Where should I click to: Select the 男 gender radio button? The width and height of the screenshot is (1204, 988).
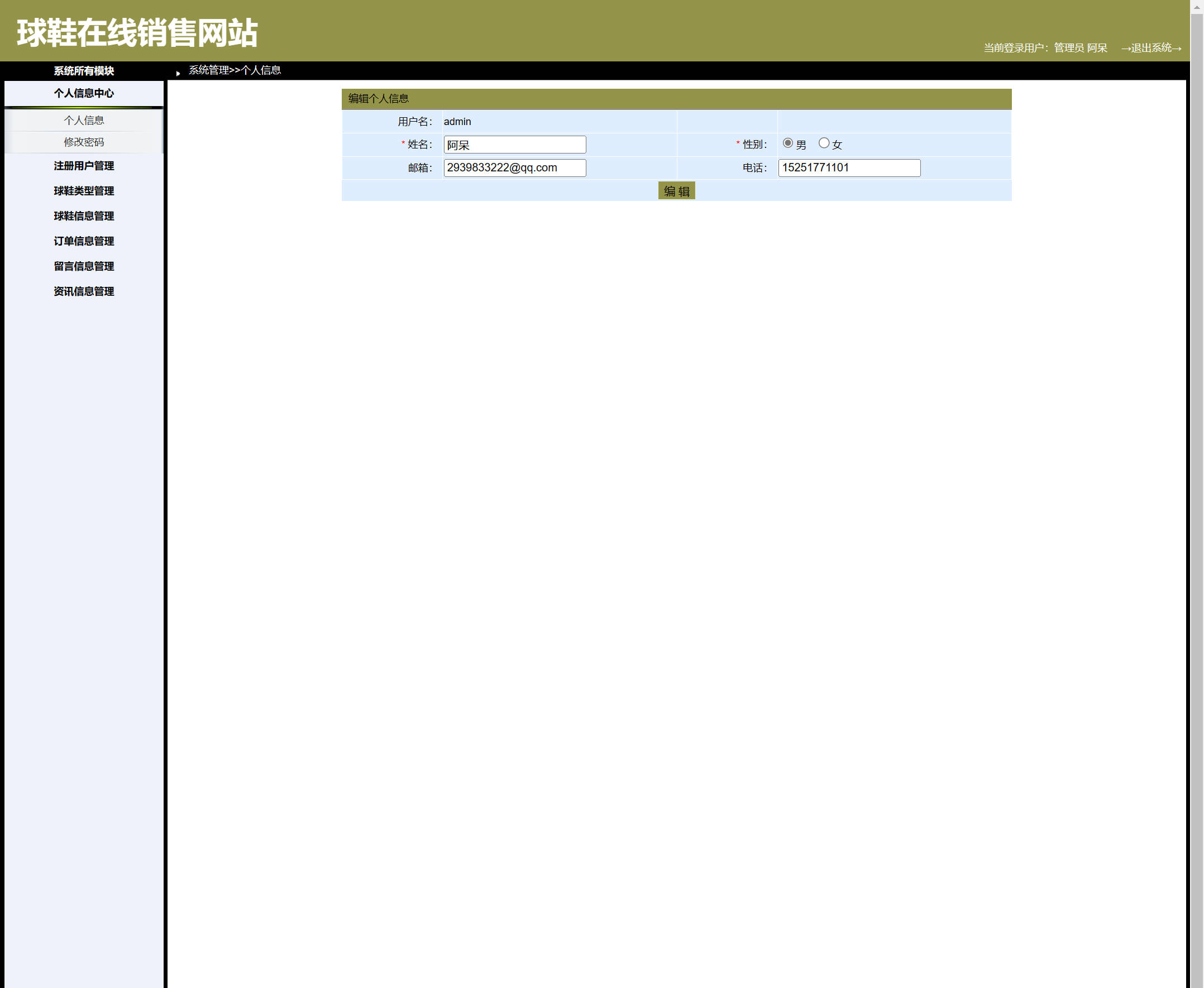(787, 143)
